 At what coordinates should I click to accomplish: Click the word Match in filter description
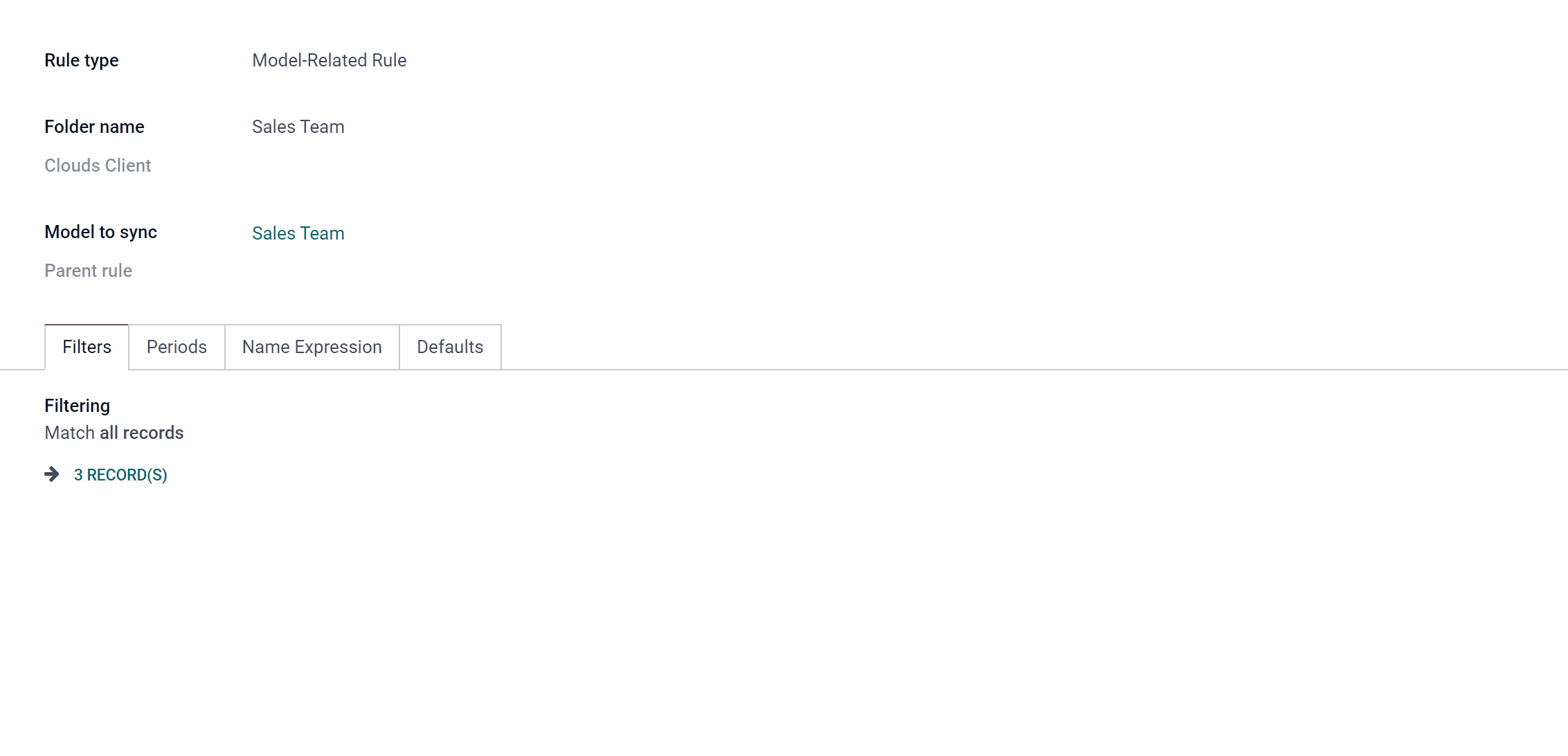[x=69, y=433]
